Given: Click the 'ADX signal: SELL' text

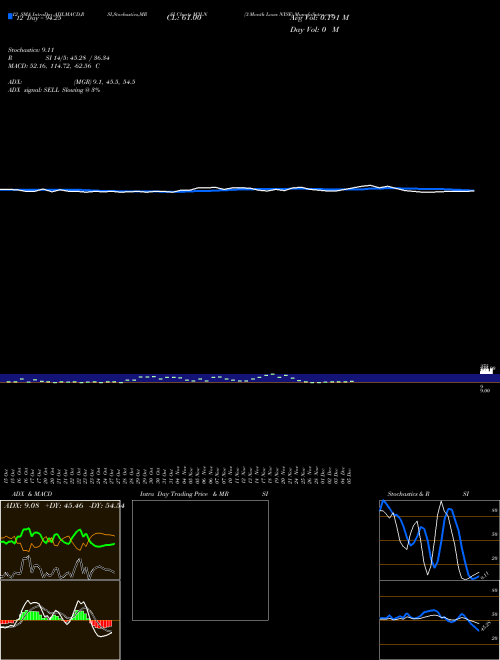Looking at the screenshot, I should coord(34,90).
